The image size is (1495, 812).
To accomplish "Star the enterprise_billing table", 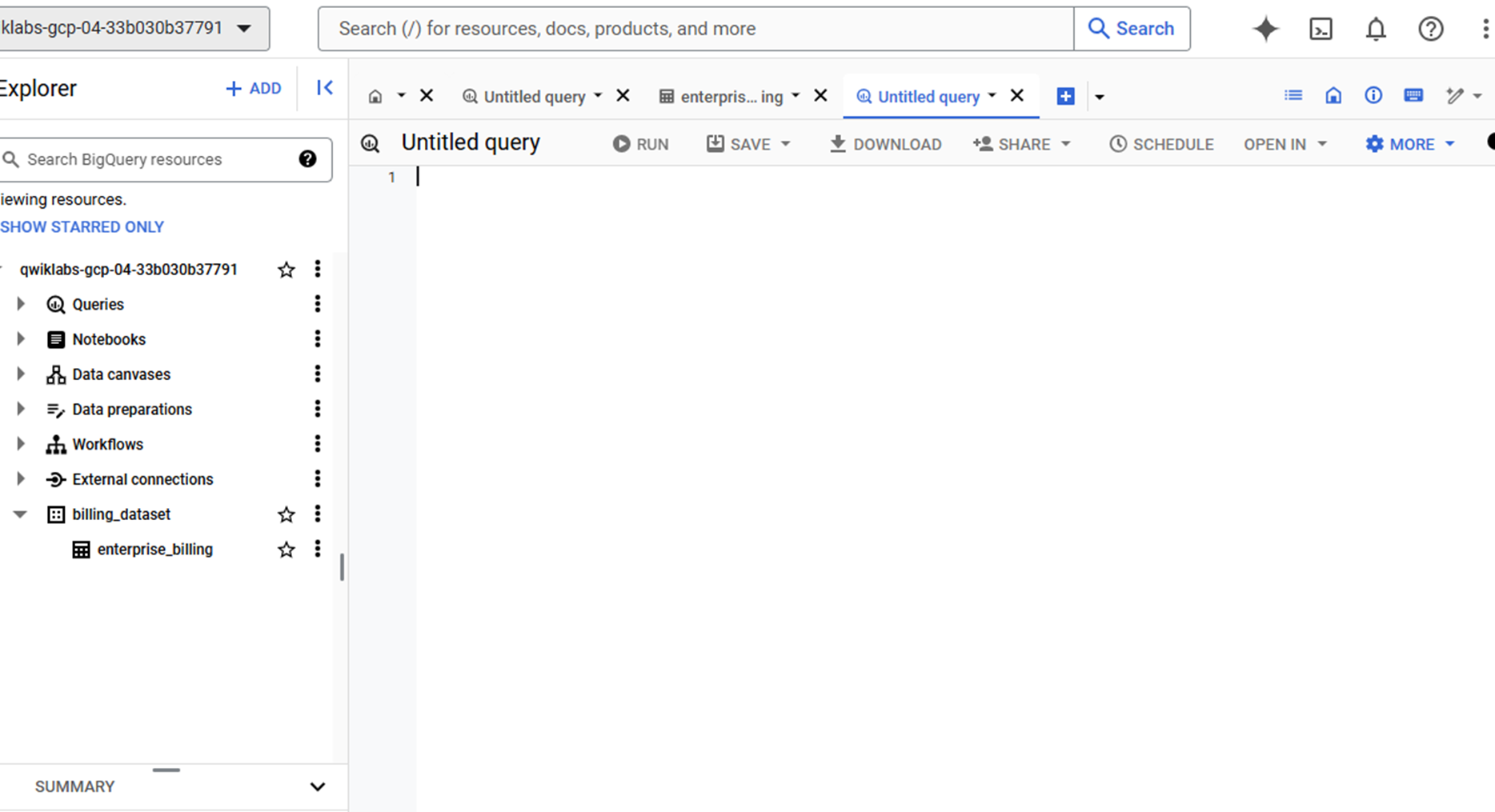I will tap(286, 550).
